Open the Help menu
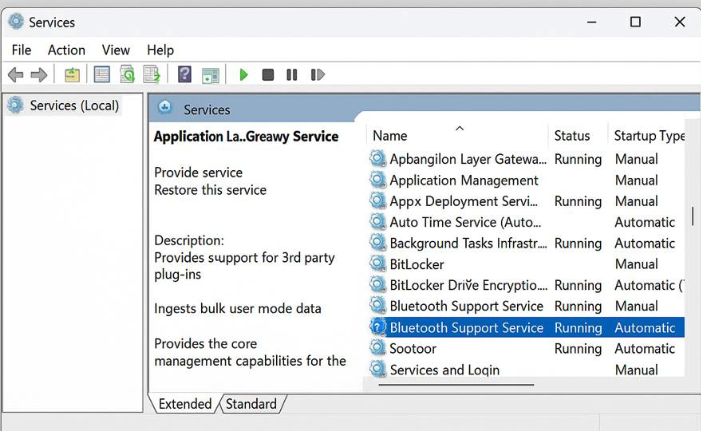The height and width of the screenshot is (431, 701). coord(160,50)
